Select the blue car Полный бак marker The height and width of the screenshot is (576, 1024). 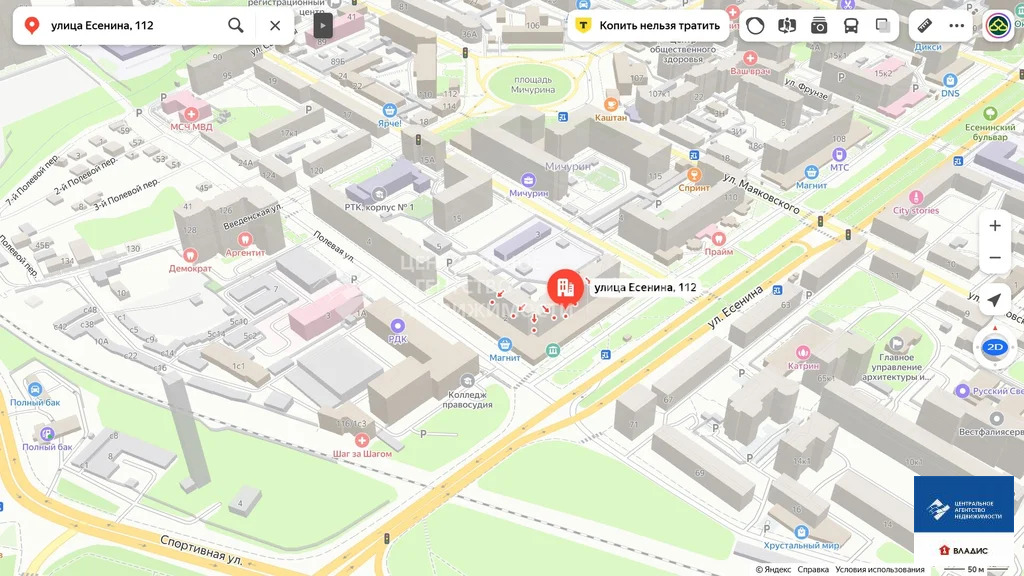[35, 390]
